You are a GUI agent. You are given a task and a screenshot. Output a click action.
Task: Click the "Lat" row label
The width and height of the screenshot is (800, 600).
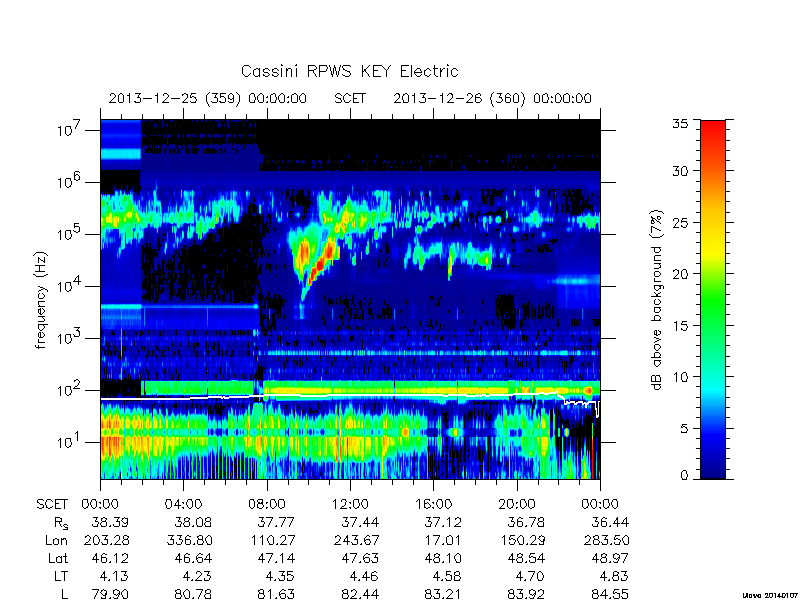click(x=58, y=558)
